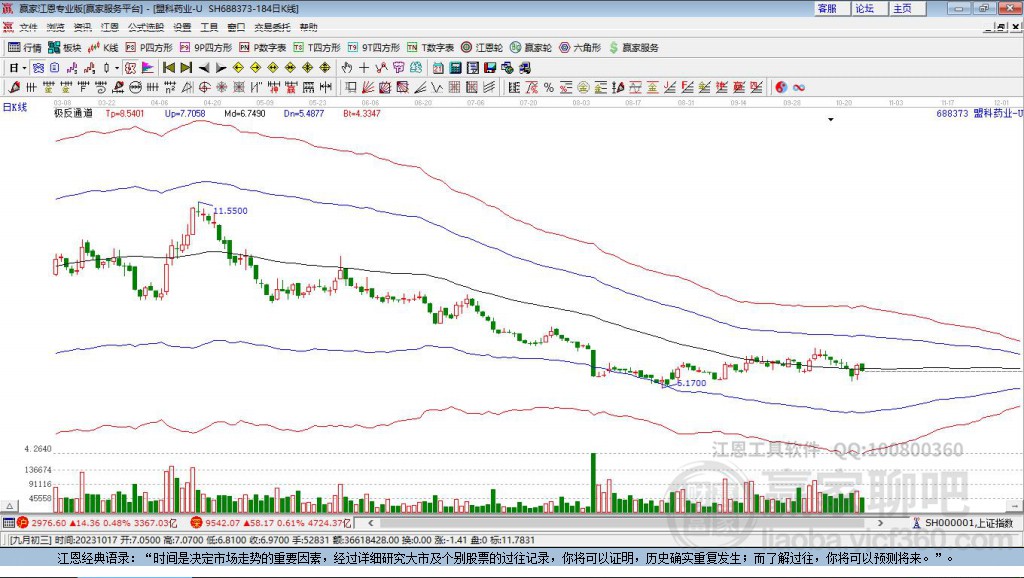Click the flag color chart icon
This screenshot has width=1024, height=578.
[x=148, y=68]
